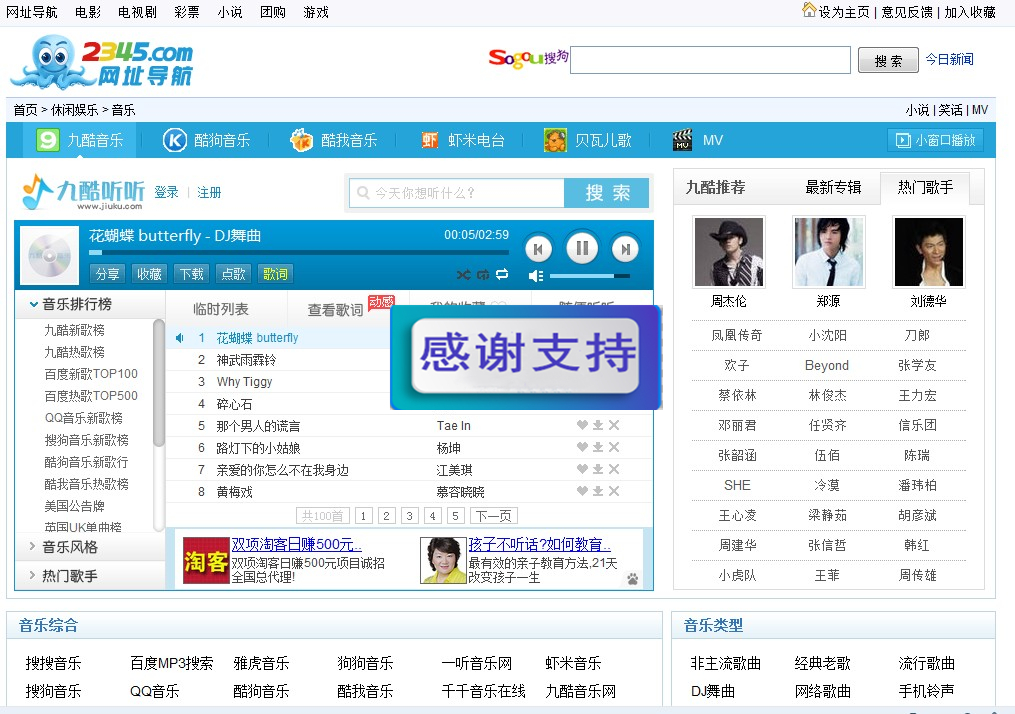The height and width of the screenshot is (714, 1015).
Task: Remove the 江美琪 song from list
Action: pyautogui.click(x=614, y=469)
